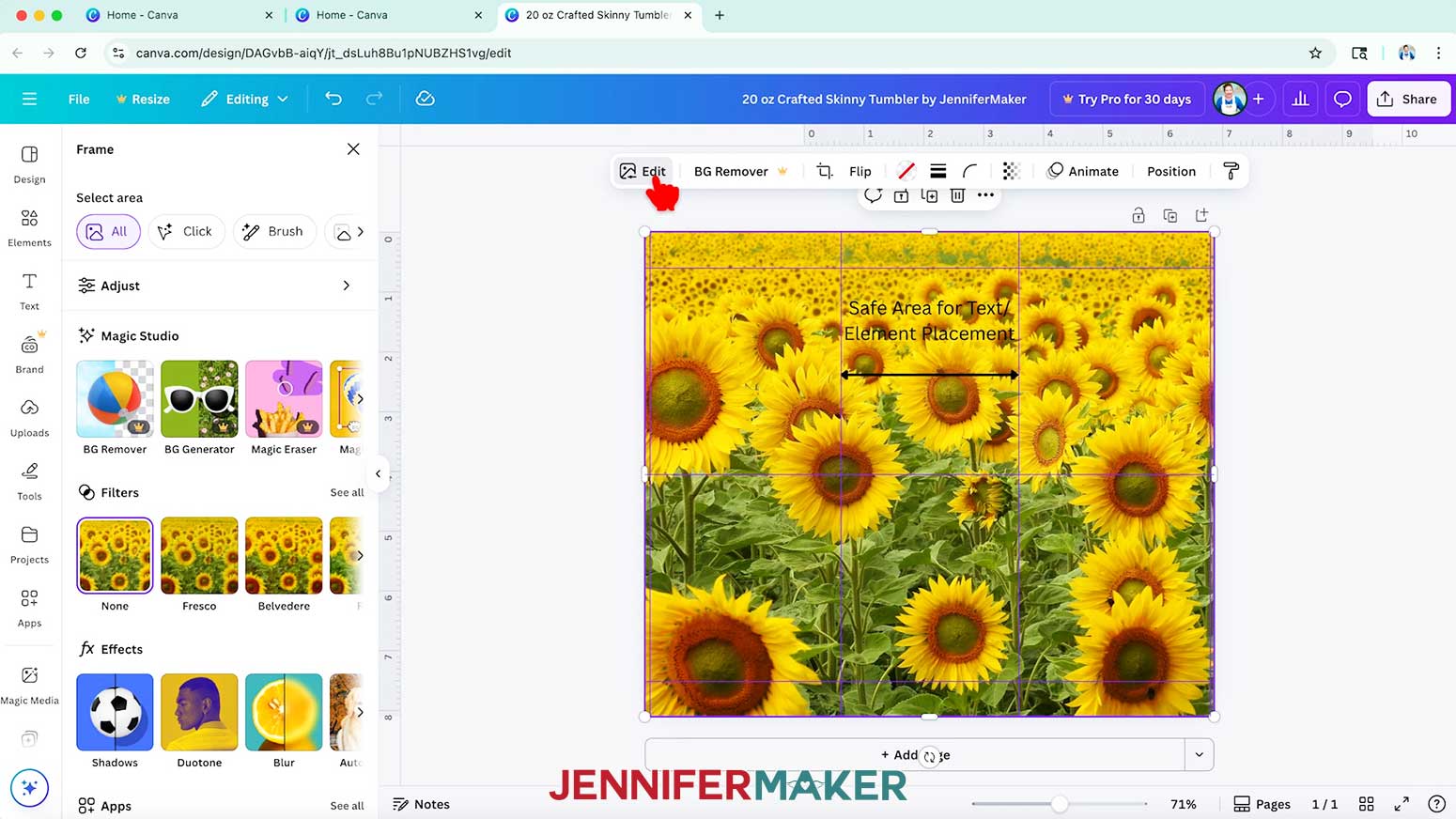
Task: Show more Select area options
Action: click(x=360, y=231)
